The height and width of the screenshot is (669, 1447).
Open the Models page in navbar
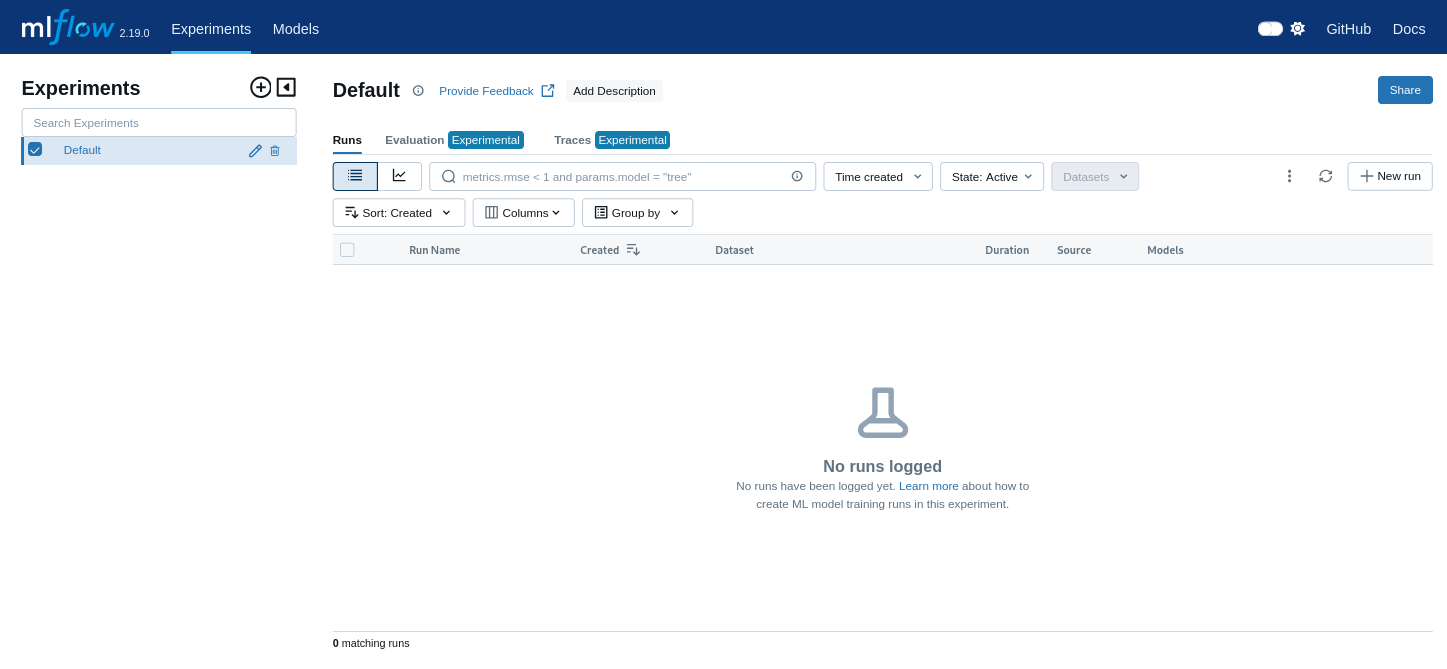click(x=296, y=29)
